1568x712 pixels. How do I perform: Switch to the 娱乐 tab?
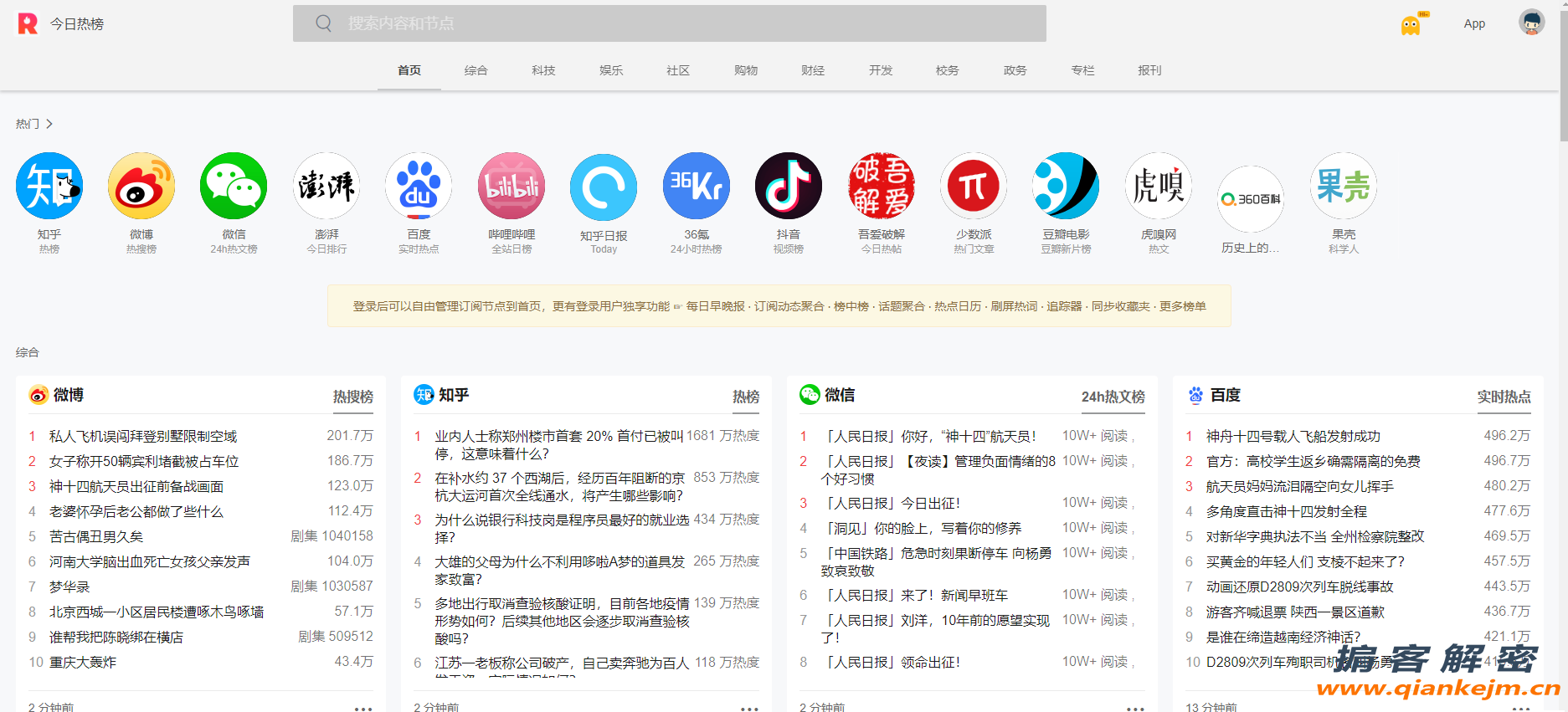point(611,70)
